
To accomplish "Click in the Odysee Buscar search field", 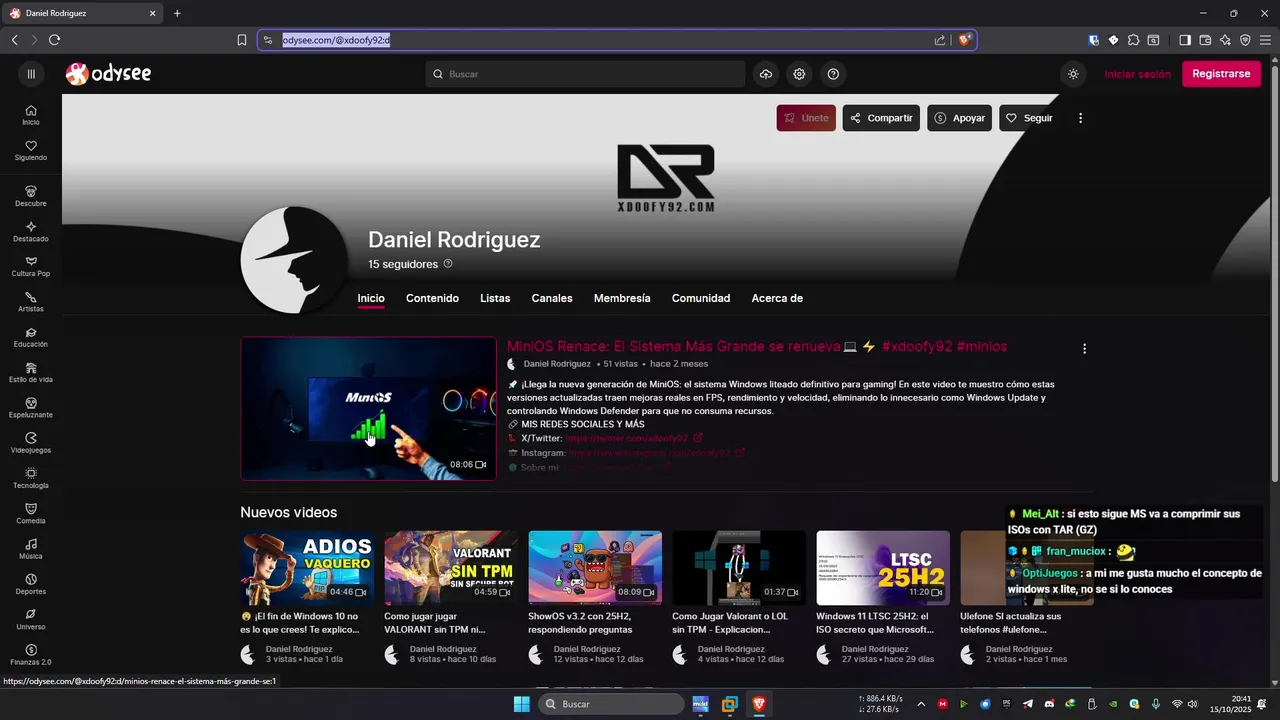I will pos(585,74).
